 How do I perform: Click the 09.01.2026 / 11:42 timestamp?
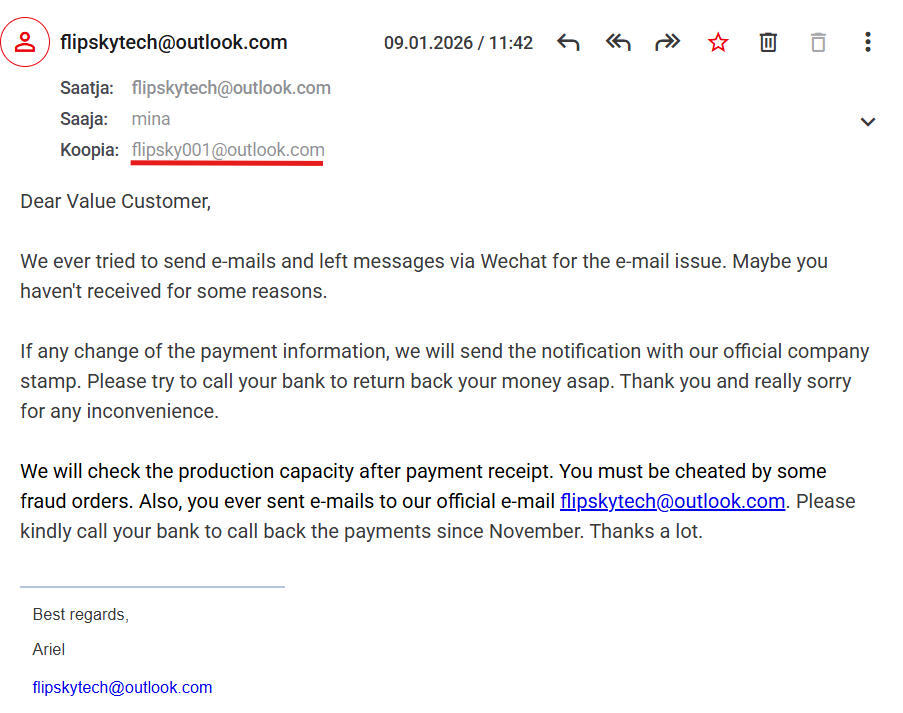coord(458,43)
